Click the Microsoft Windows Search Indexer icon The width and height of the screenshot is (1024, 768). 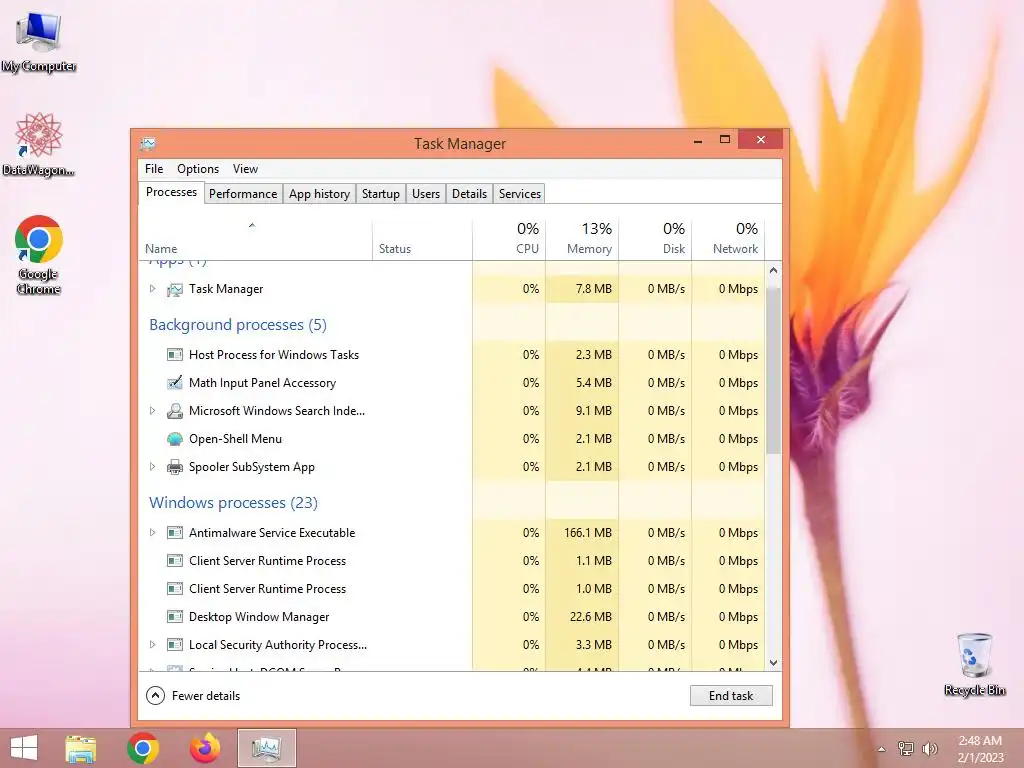(174, 411)
